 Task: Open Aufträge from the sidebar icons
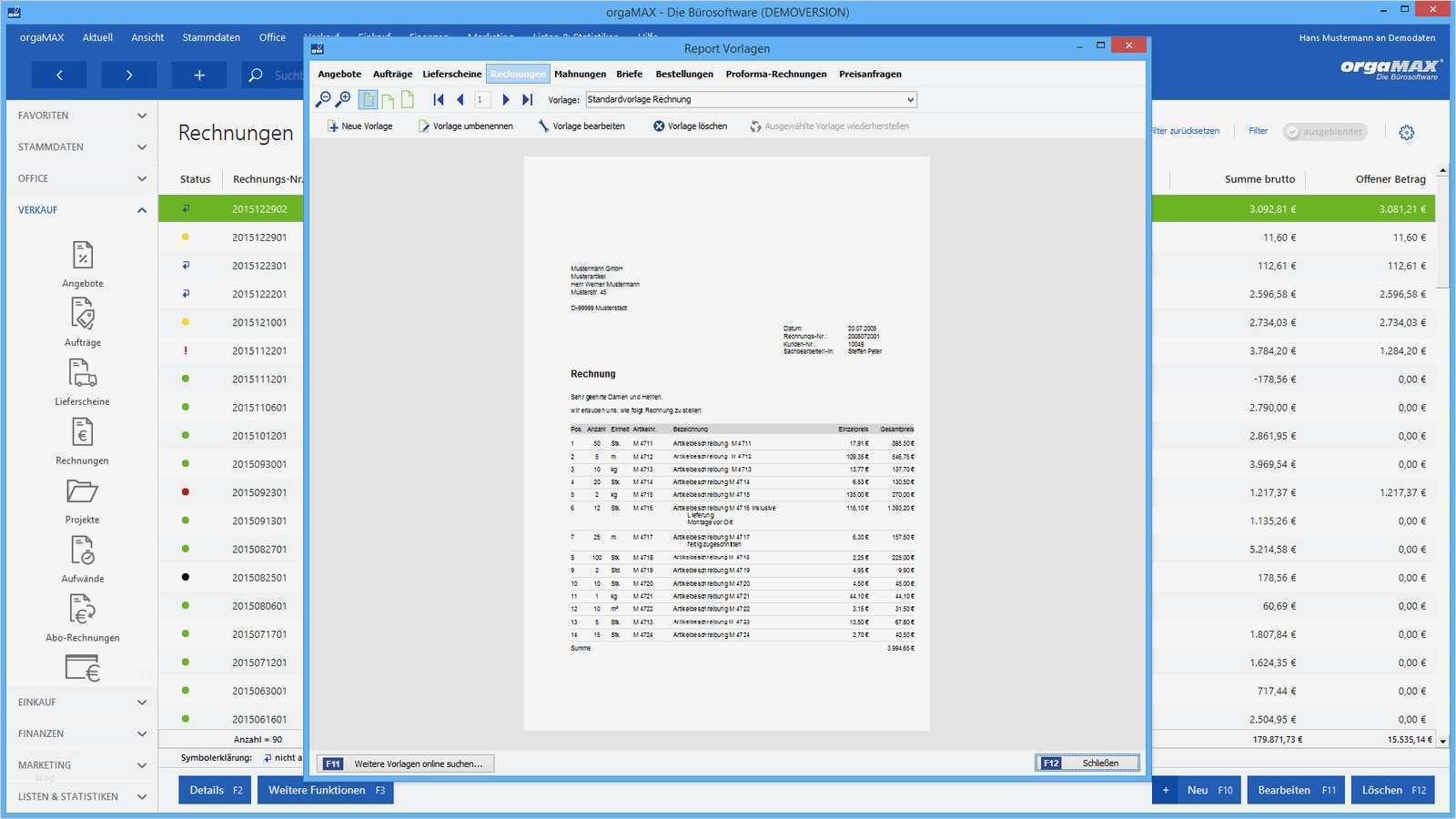click(83, 323)
